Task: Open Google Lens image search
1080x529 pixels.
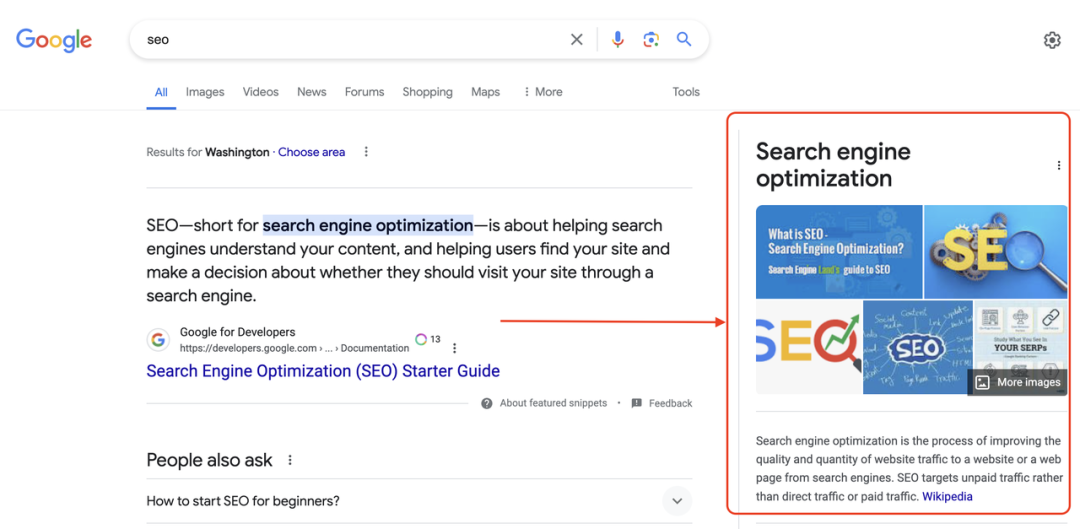Action: click(651, 40)
